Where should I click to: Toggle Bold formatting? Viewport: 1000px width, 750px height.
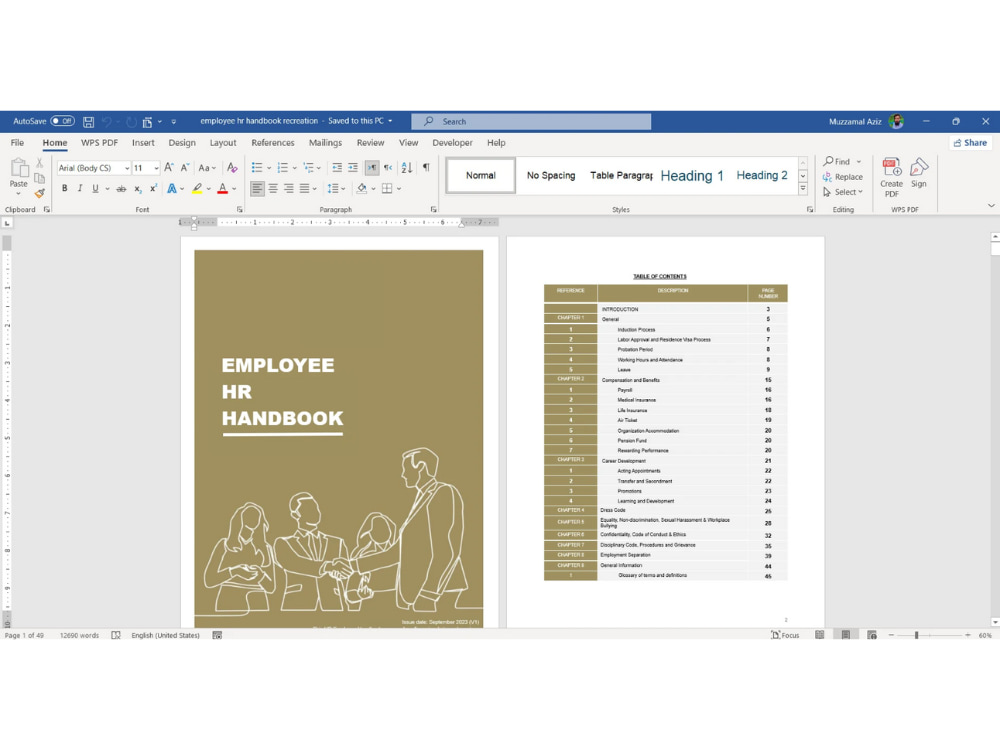click(x=64, y=188)
